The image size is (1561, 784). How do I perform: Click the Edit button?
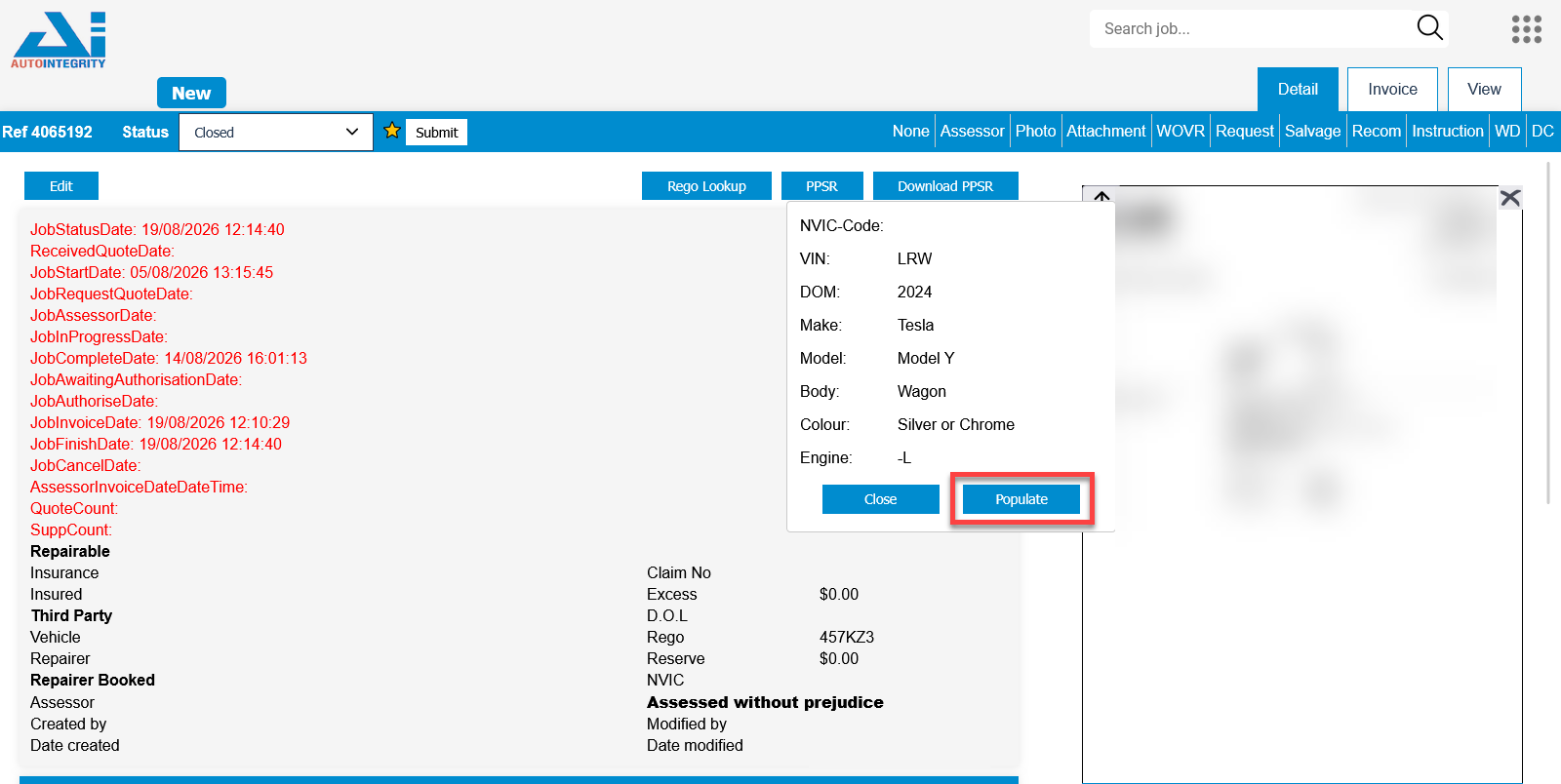pyautogui.click(x=61, y=186)
